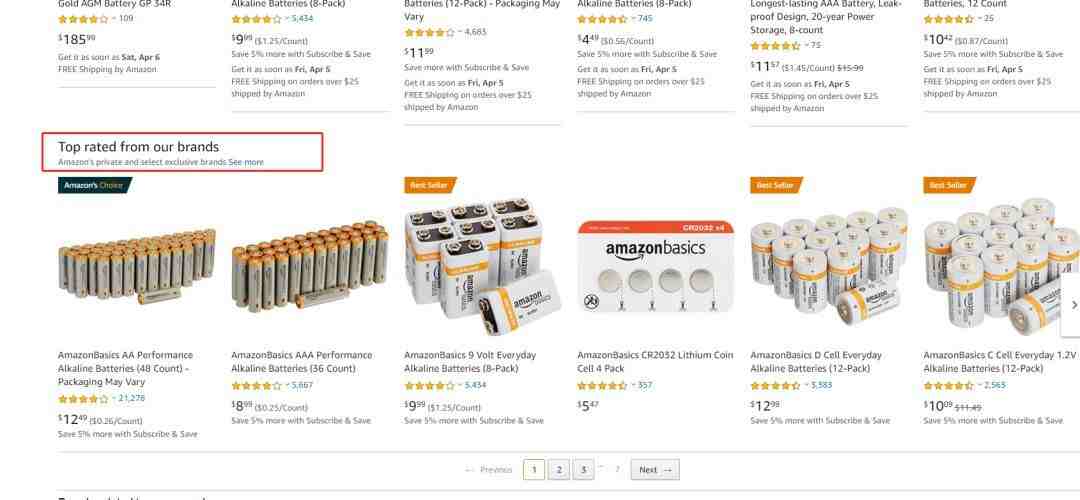Click Best Seller badge on C Cell batteries
The image size is (1080, 500).
point(948,185)
